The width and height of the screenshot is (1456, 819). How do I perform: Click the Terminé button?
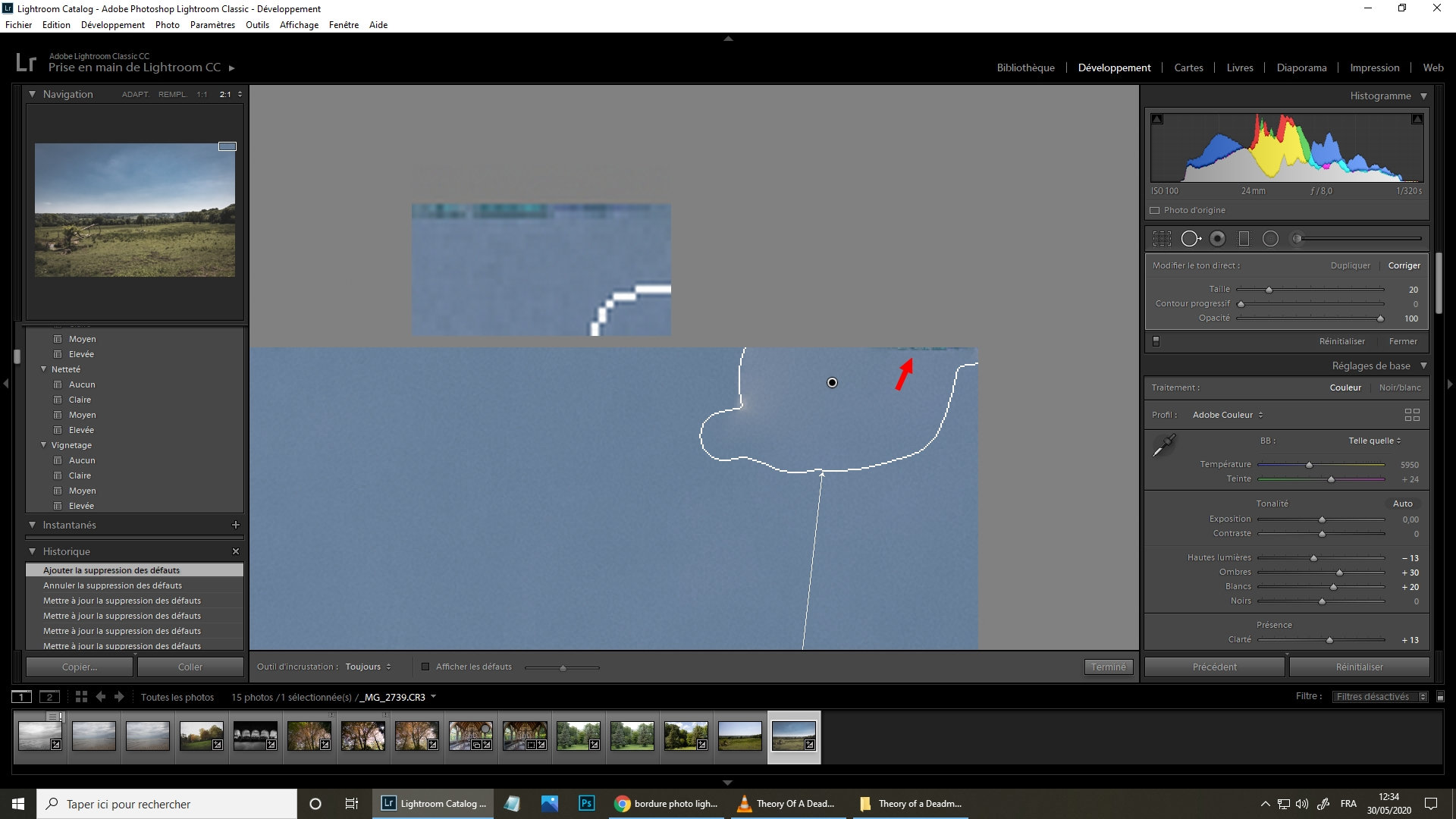[1108, 667]
